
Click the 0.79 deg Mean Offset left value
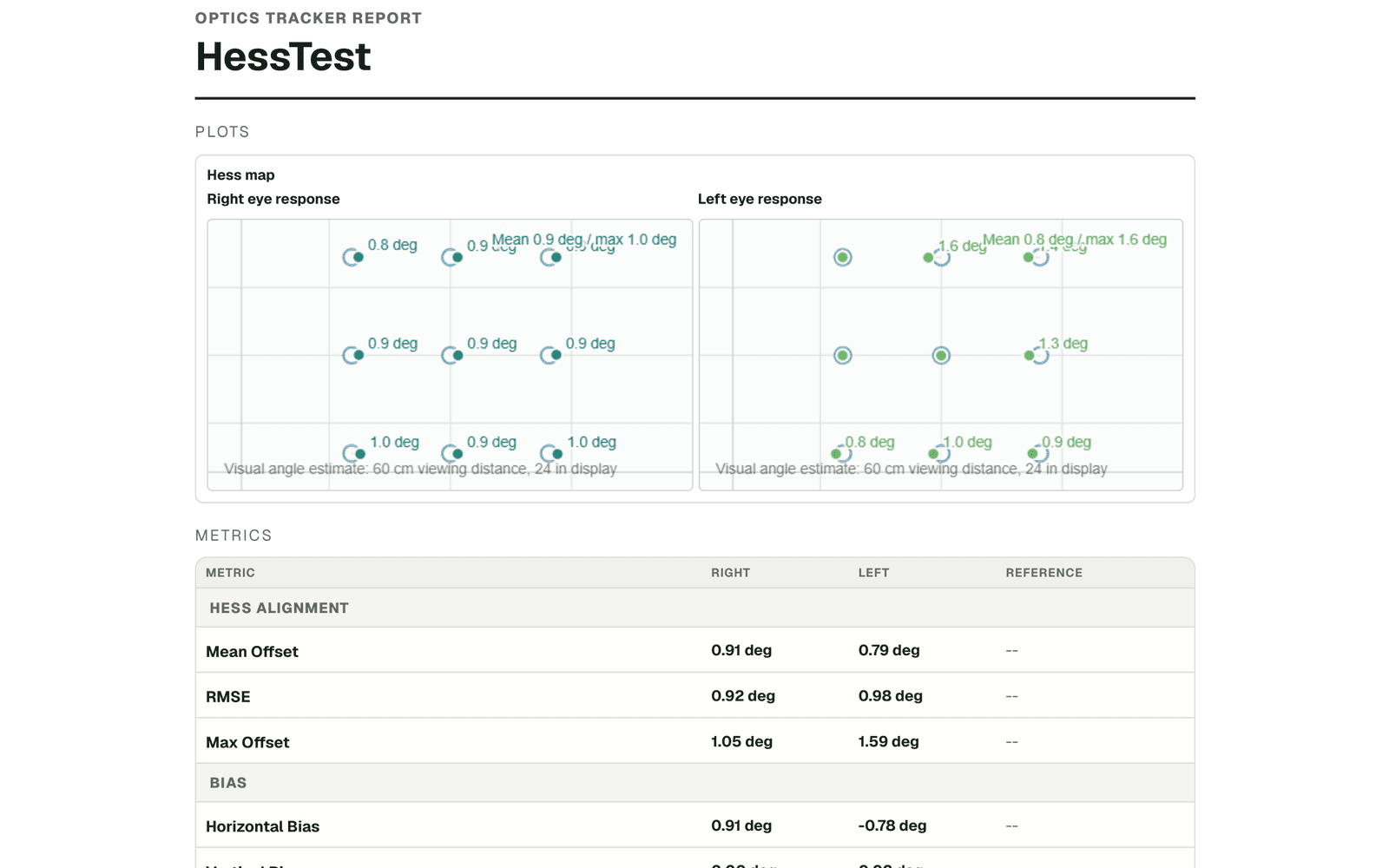click(x=889, y=650)
